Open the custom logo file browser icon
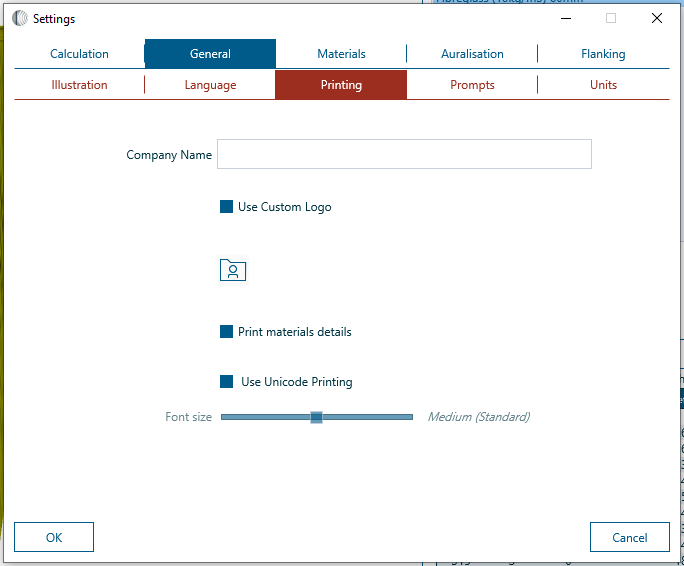This screenshot has height=566, width=684. tap(233, 270)
